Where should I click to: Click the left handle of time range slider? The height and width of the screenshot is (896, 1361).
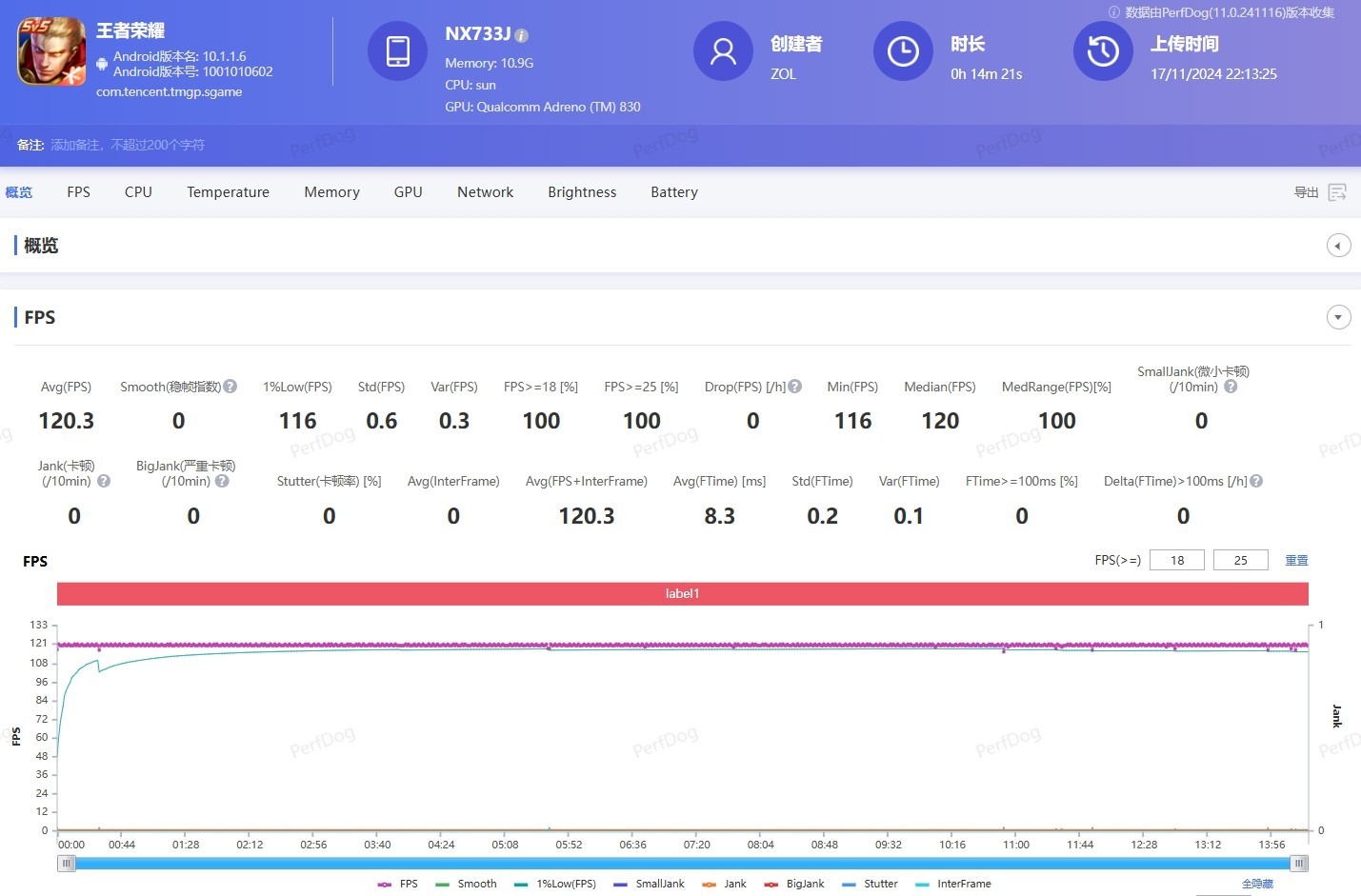point(66,863)
